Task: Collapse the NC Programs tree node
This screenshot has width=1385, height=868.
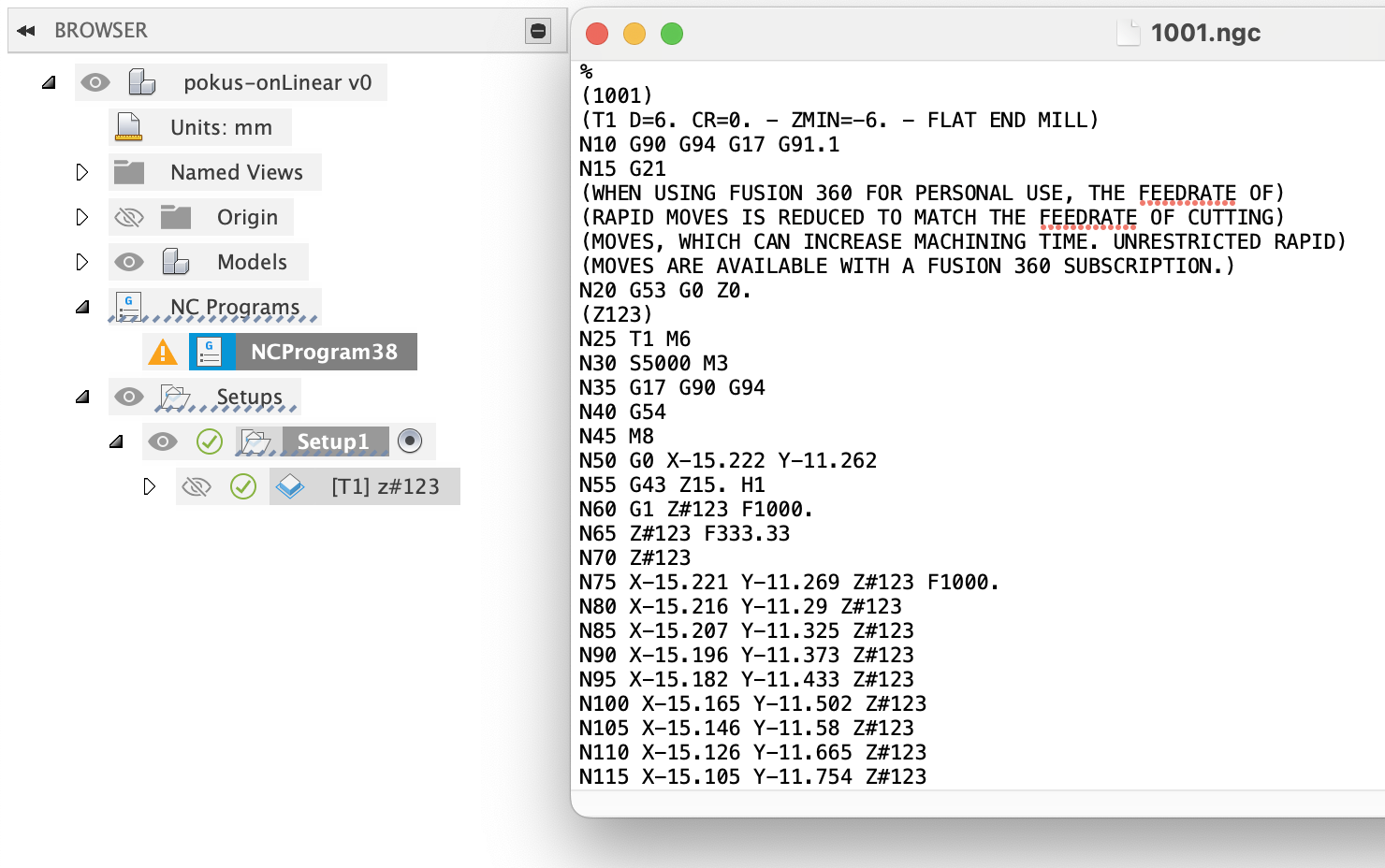Action: [82, 307]
